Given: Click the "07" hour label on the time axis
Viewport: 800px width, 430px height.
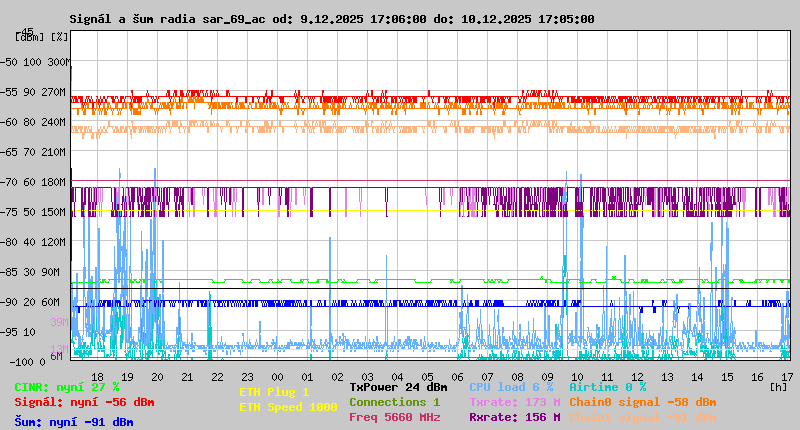Looking at the screenshot, I should pyautogui.click(x=487, y=377).
